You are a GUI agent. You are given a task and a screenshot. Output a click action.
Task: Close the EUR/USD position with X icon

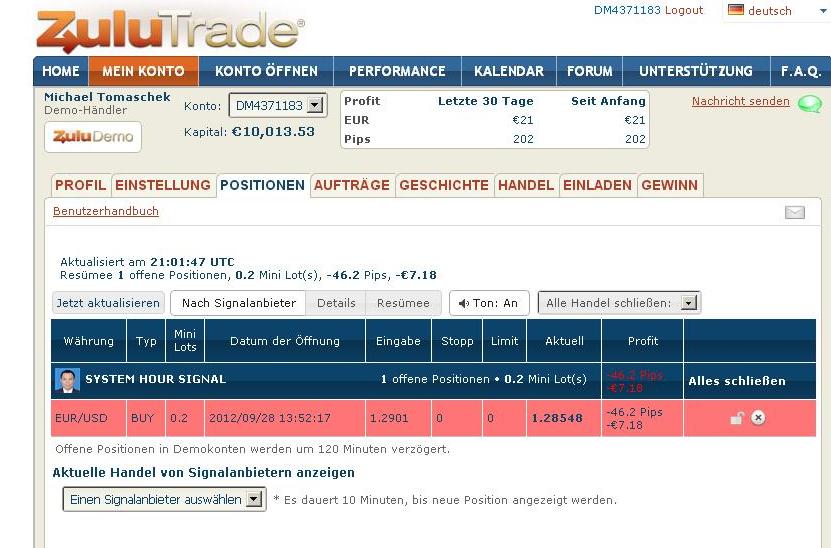coord(758,418)
